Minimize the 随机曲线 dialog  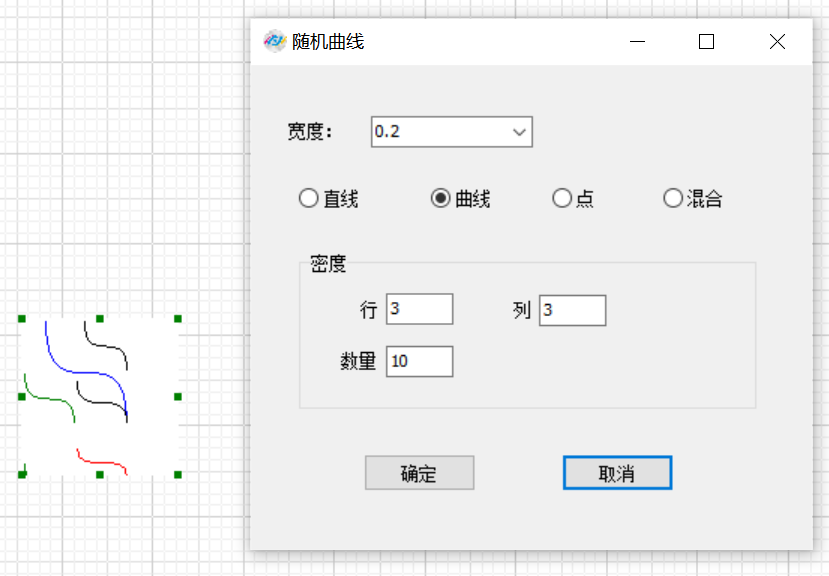(638, 41)
